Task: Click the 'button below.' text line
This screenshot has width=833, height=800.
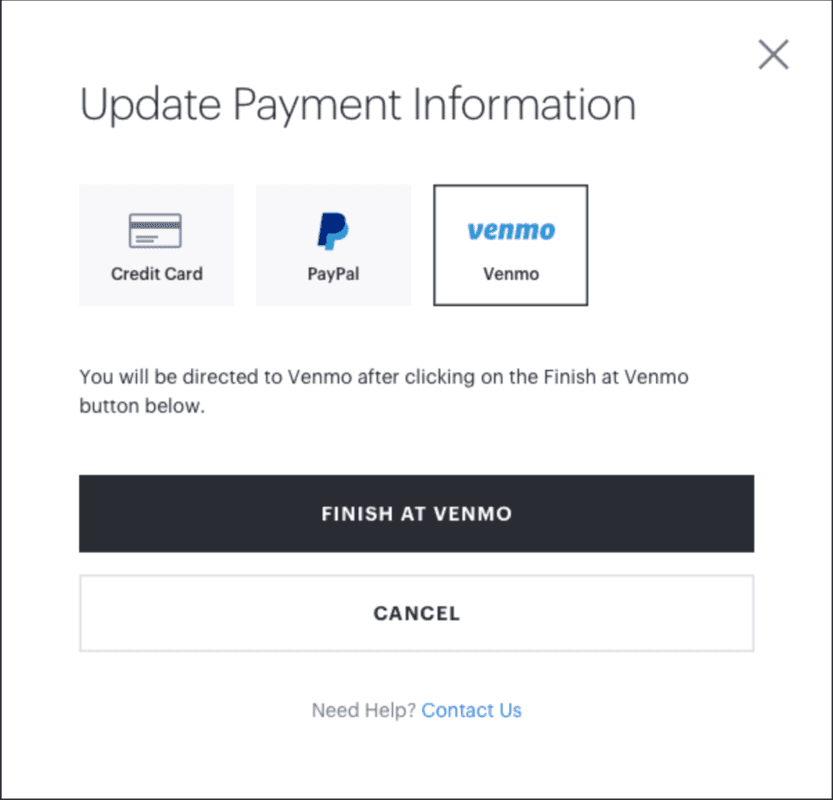Action: tap(142, 406)
